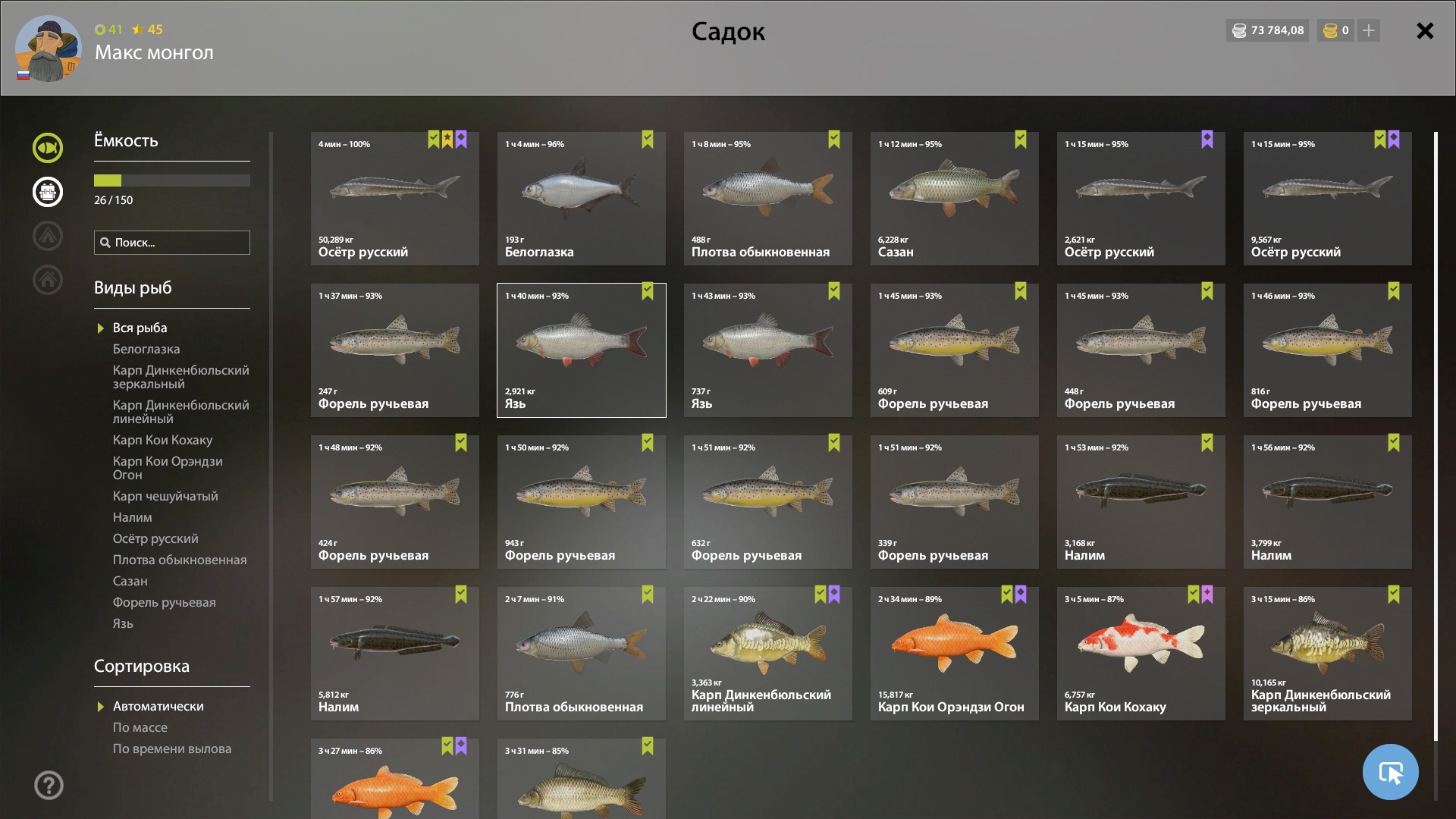Toggle star marker on 50,289 кг Осётр русский
The image size is (1456, 819).
[x=447, y=140]
